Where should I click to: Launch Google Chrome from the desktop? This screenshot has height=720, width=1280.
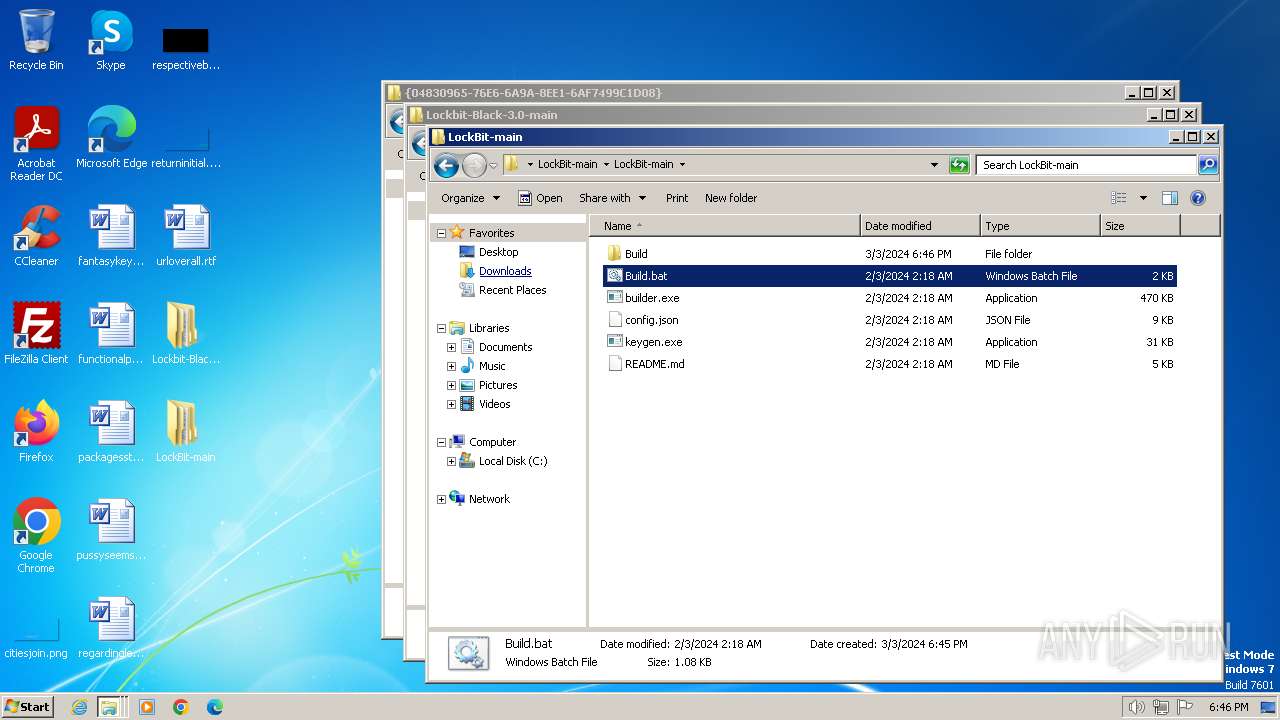point(36,536)
